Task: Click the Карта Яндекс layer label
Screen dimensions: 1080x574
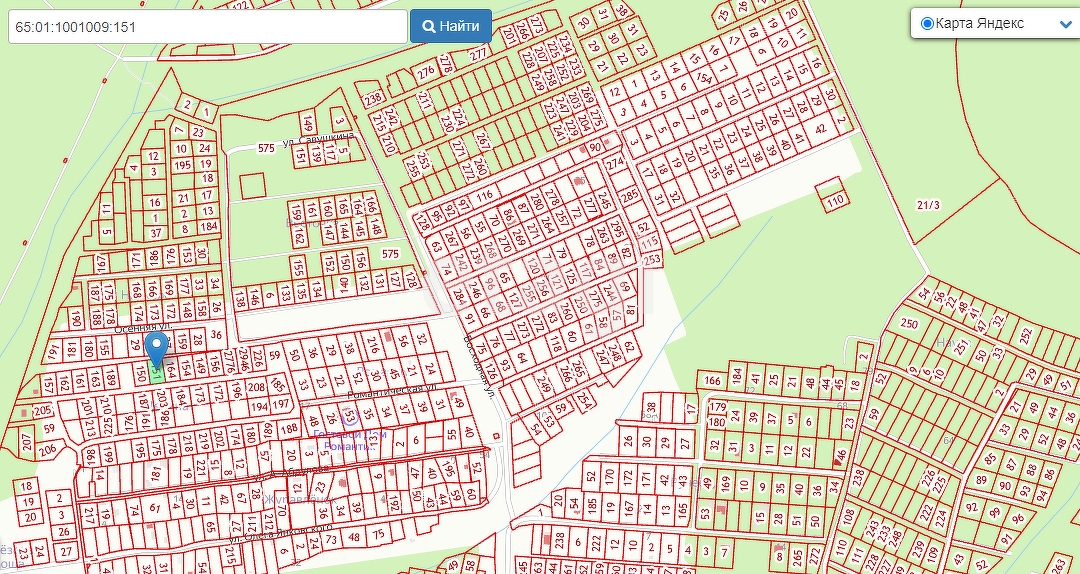Action: (979, 24)
